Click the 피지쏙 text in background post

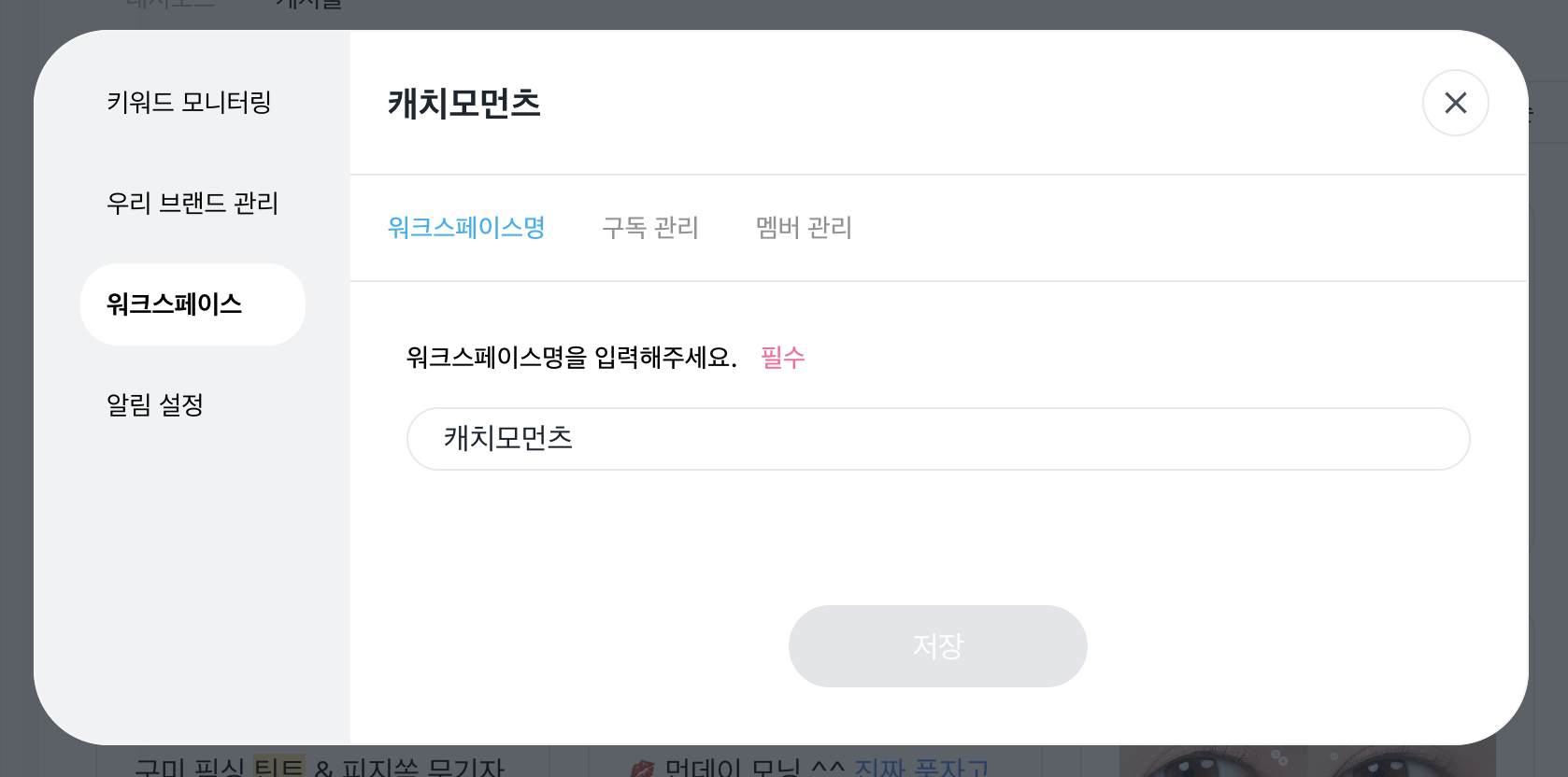click(379, 768)
